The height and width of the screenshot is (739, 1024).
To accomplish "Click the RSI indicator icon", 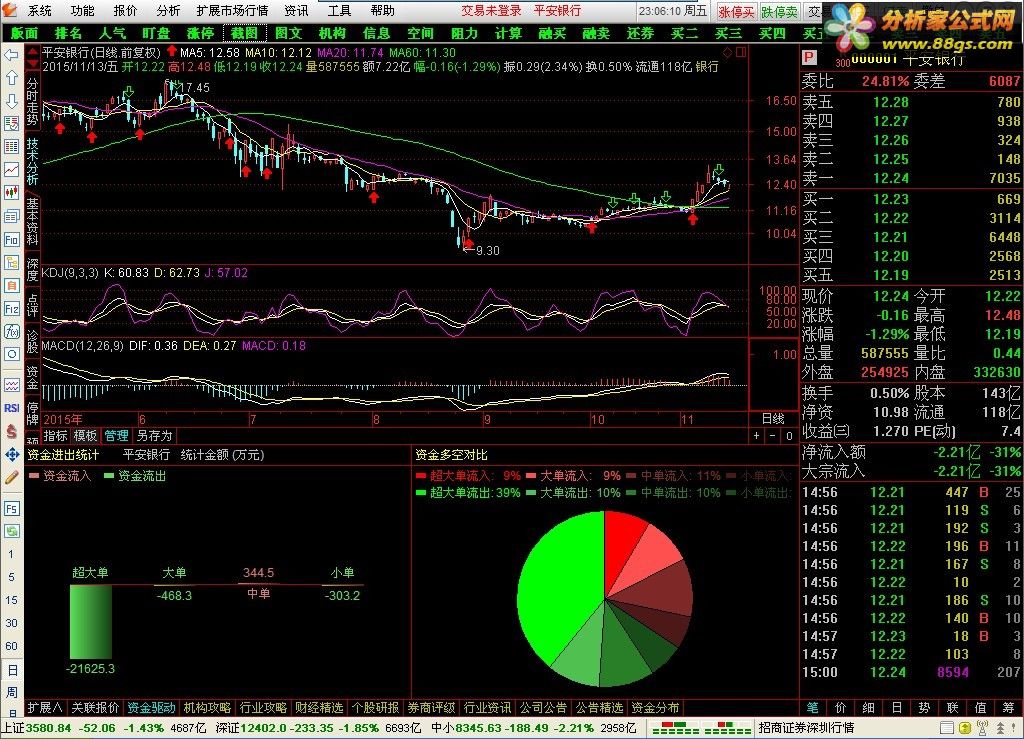I will coord(11,408).
